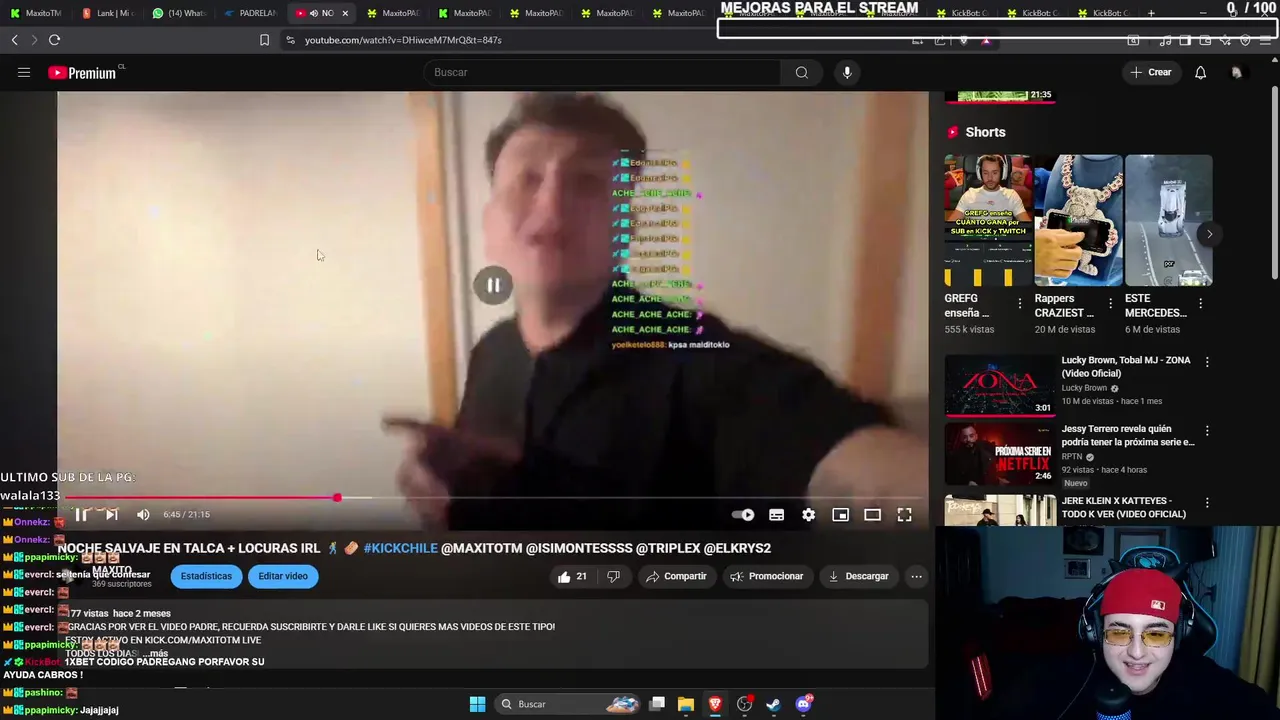Viewport: 1280px width, 720px height.
Task: Pause the video with the player pause button
Action: pos(81,514)
